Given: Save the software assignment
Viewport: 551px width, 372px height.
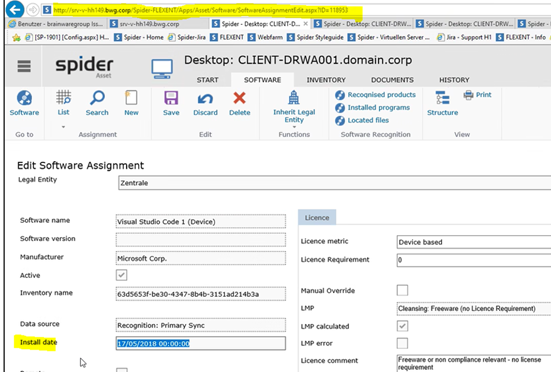Looking at the screenshot, I should tap(171, 98).
